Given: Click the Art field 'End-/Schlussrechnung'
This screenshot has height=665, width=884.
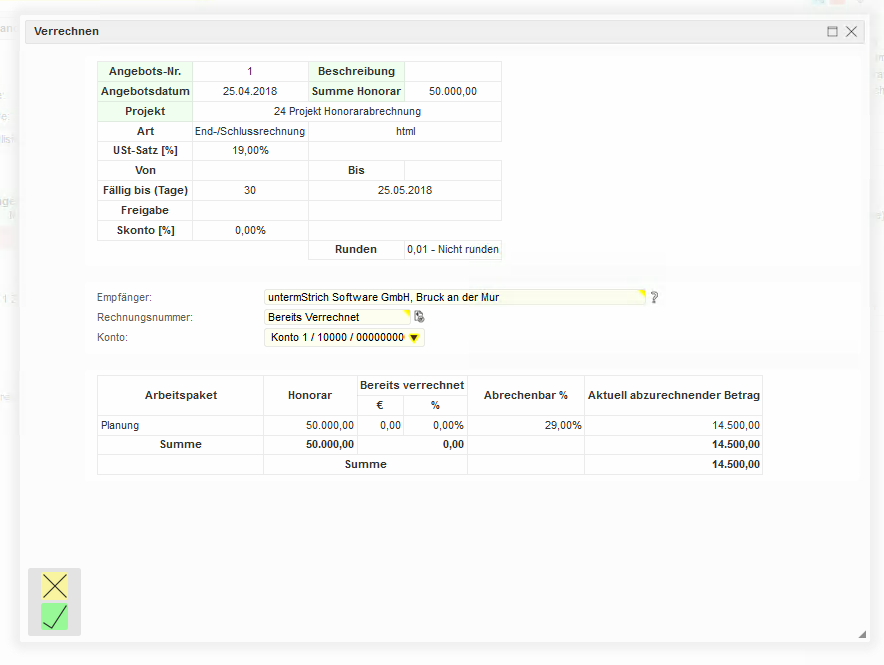Looking at the screenshot, I should click(250, 131).
